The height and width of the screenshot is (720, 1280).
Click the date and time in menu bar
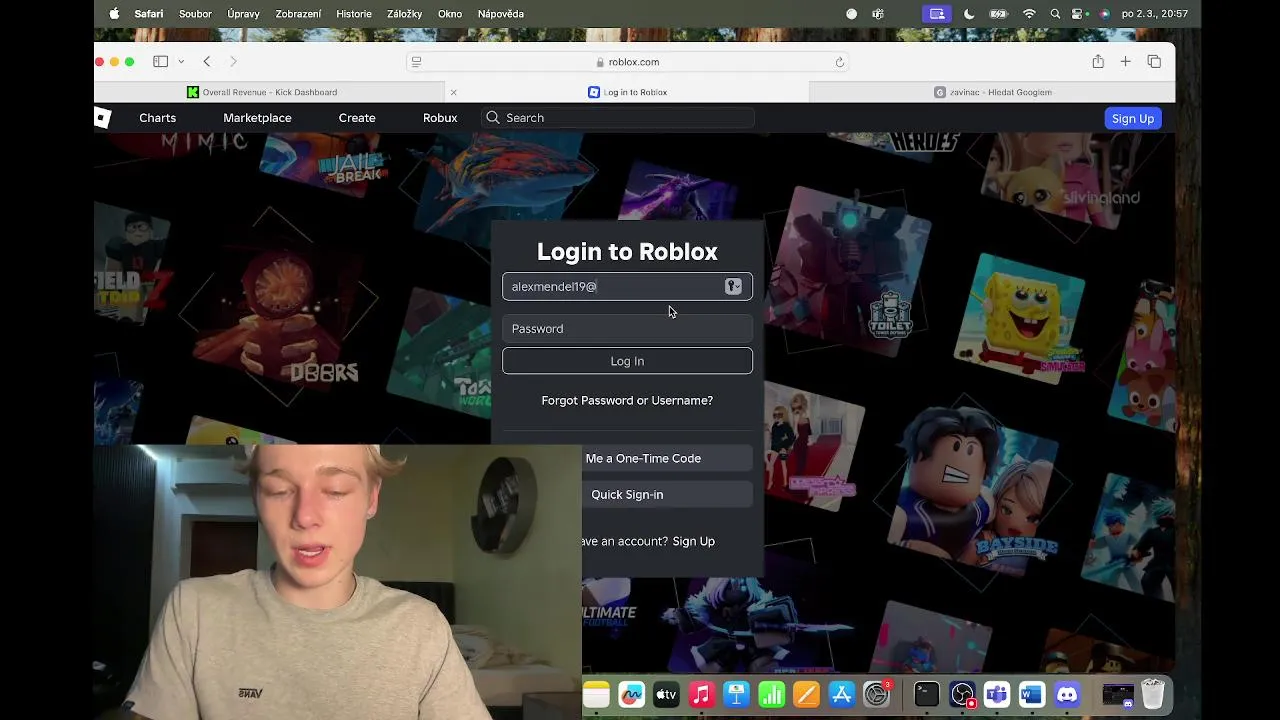pyautogui.click(x=1155, y=14)
